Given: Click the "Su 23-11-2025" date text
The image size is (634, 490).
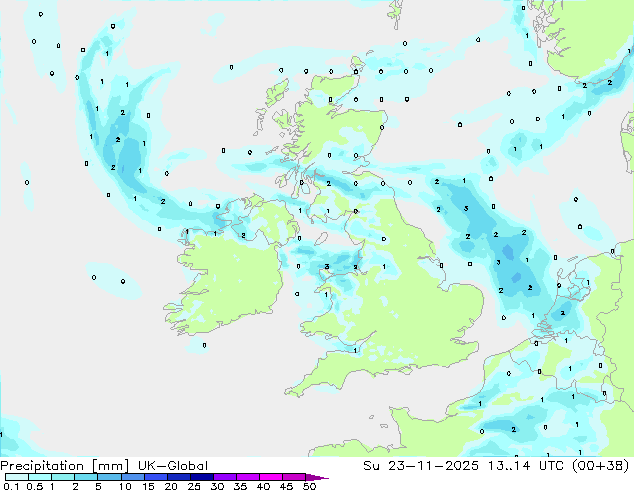Looking at the screenshot, I should click(x=421, y=466).
